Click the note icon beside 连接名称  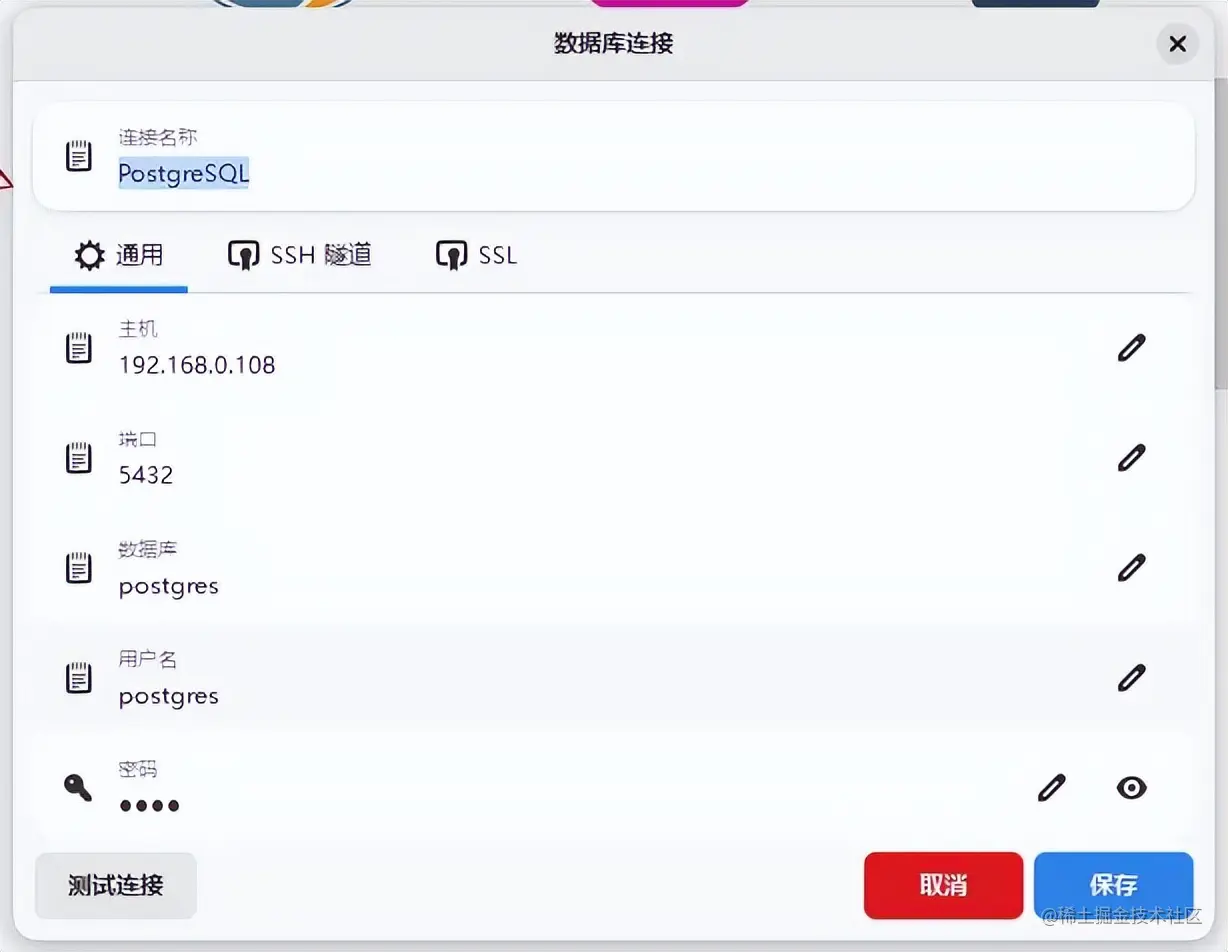[79, 156]
